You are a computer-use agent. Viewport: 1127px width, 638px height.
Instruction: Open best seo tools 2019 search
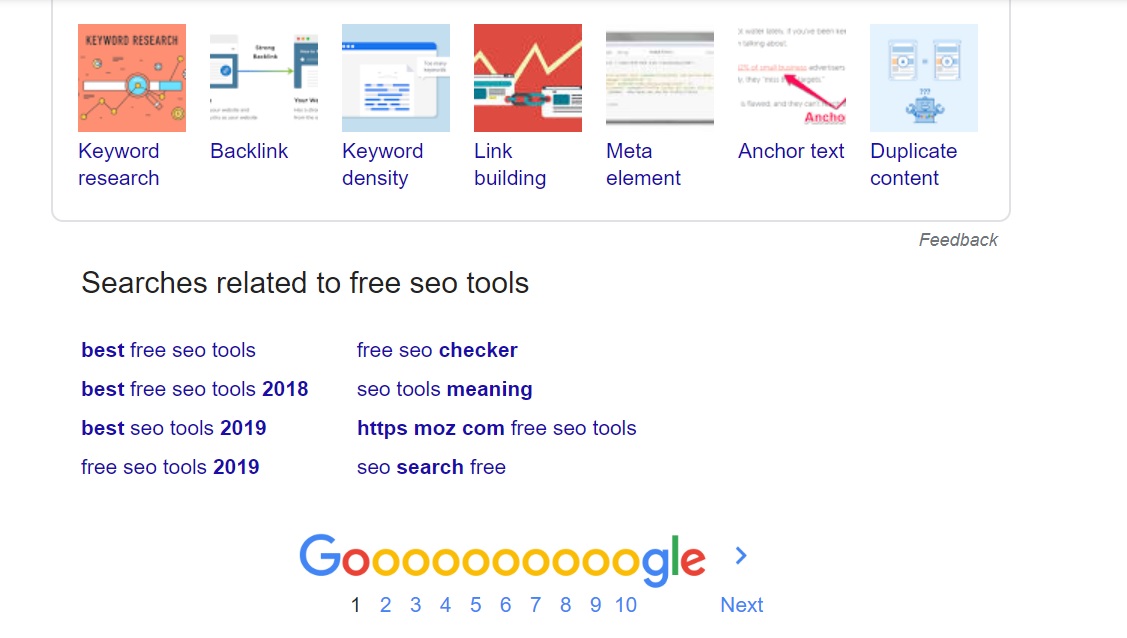[x=174, y=428]
